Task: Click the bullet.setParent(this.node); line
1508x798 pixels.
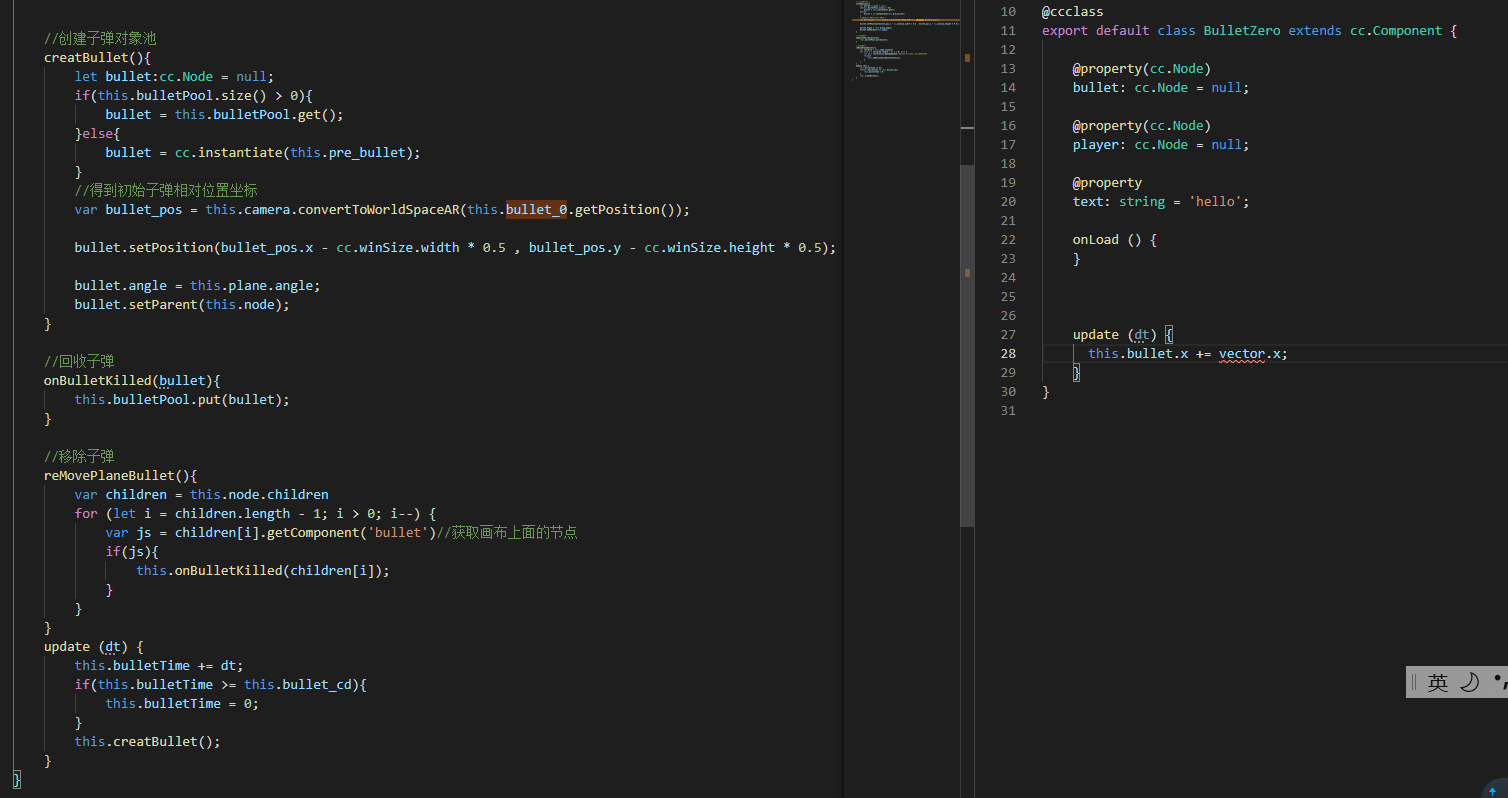Action: coord(182,305)
